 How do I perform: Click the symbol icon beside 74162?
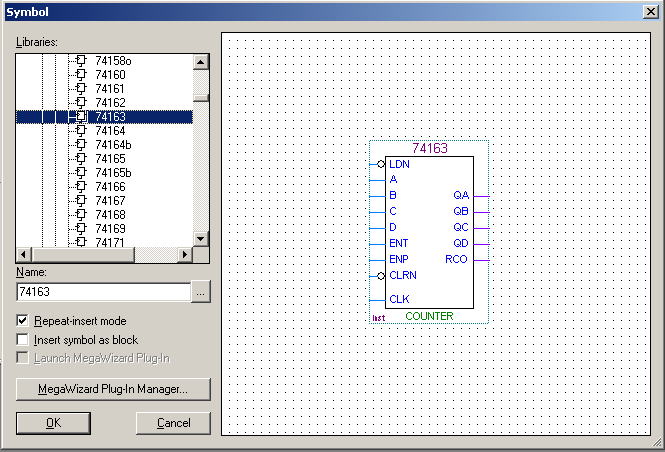(x=81, y=103)
